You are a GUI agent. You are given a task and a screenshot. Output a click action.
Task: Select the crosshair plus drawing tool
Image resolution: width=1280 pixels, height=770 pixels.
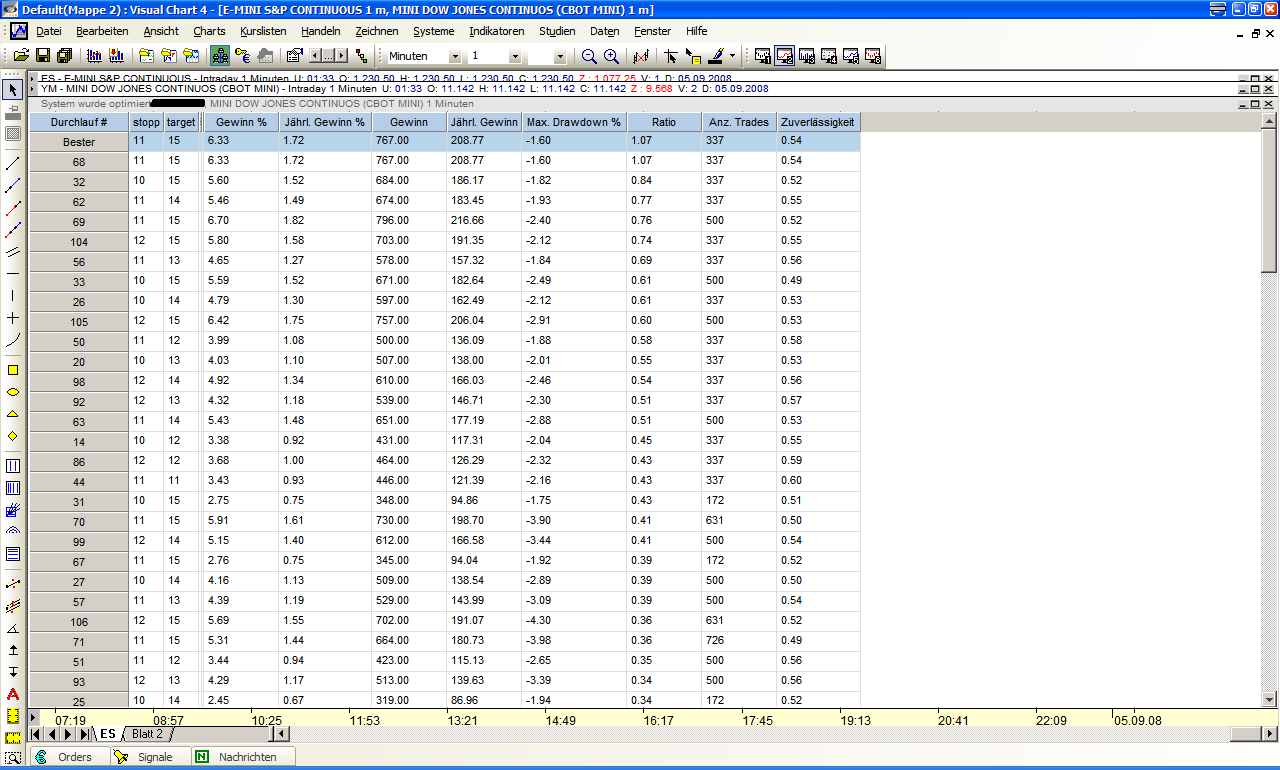pos(13,318)
